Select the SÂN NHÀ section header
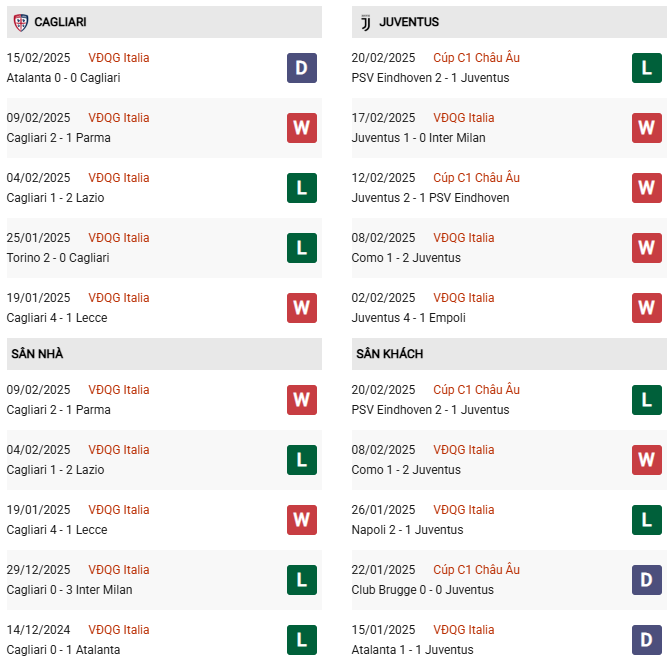This screenshot has width=668, height=660. point(37,354)
